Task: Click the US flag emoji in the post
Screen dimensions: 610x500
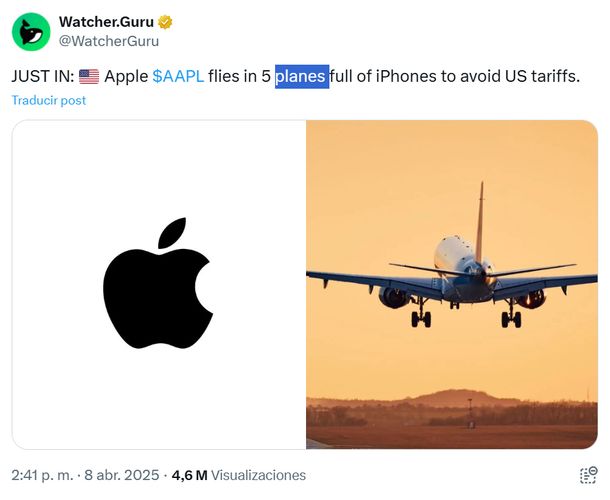Action: tap(89, 77)
